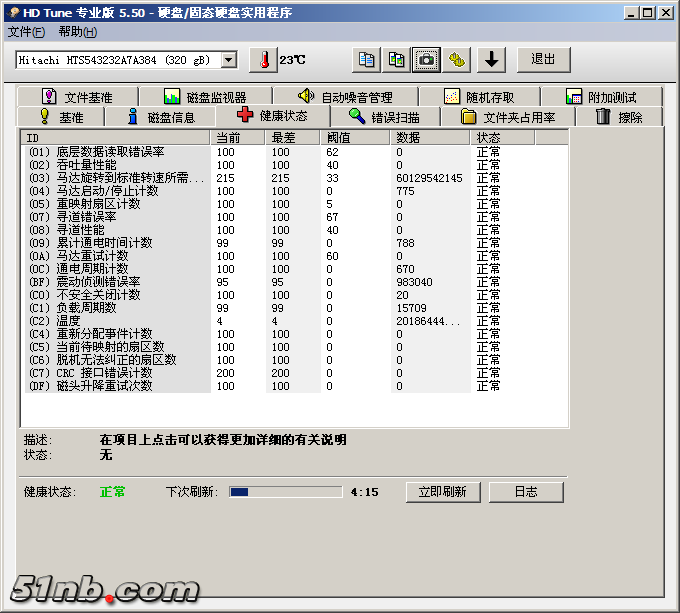
Task: Click the copy text to clipboard icon
Action: pyautogui.click(x=367, y=60)
